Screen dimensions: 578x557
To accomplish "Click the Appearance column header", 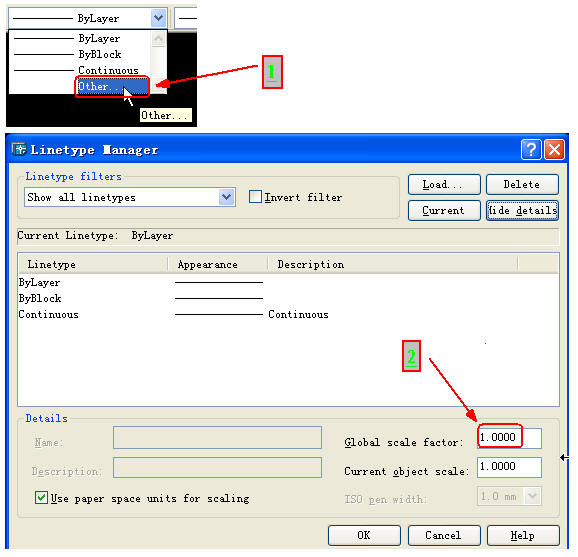I will point(217,264).
